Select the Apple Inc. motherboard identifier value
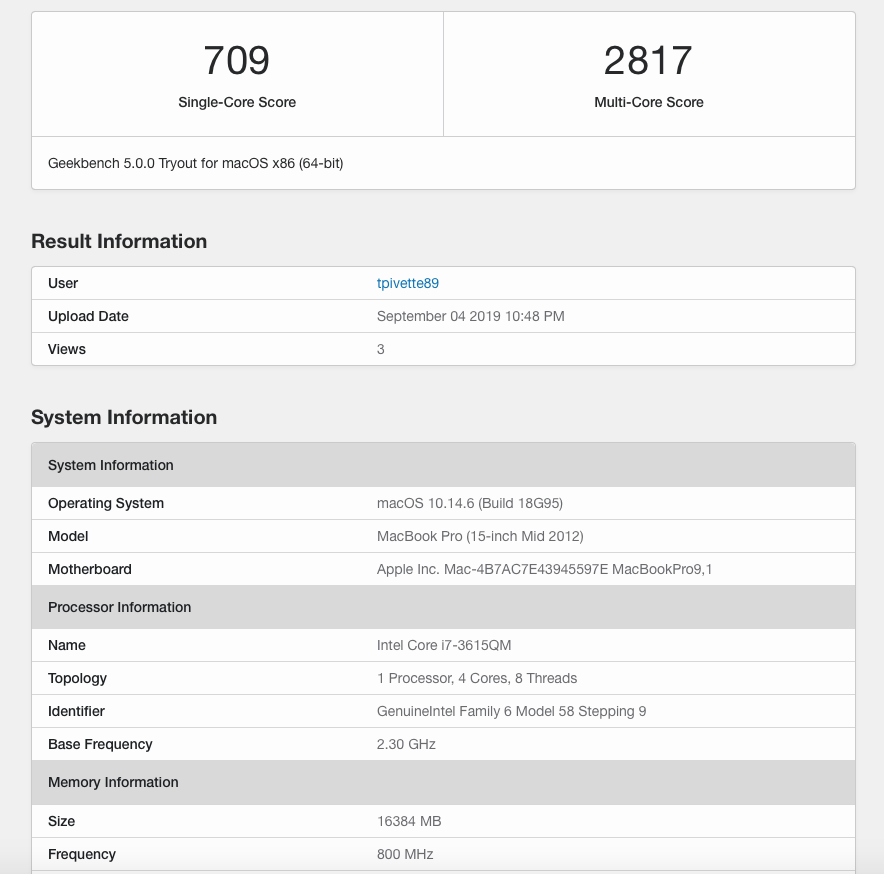The height and width of the screenshot is (874, 884). click(544, 570)
